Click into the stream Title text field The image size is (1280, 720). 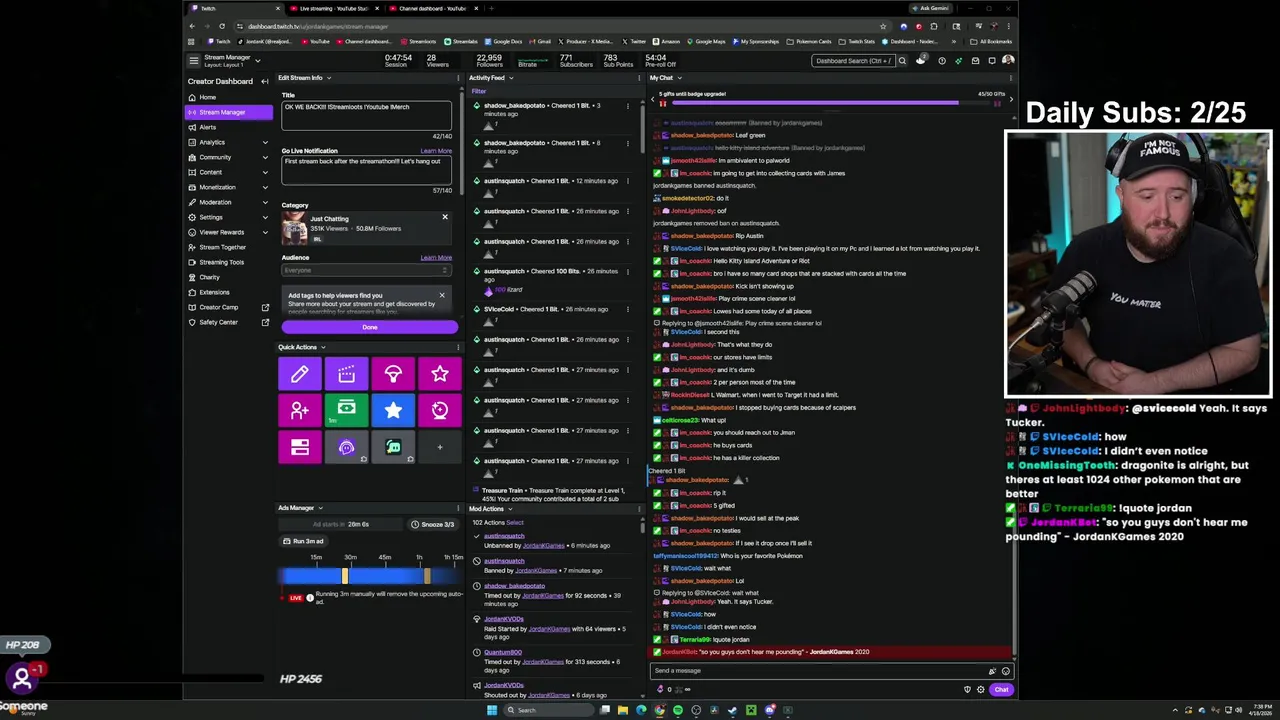tap(366, 114)
